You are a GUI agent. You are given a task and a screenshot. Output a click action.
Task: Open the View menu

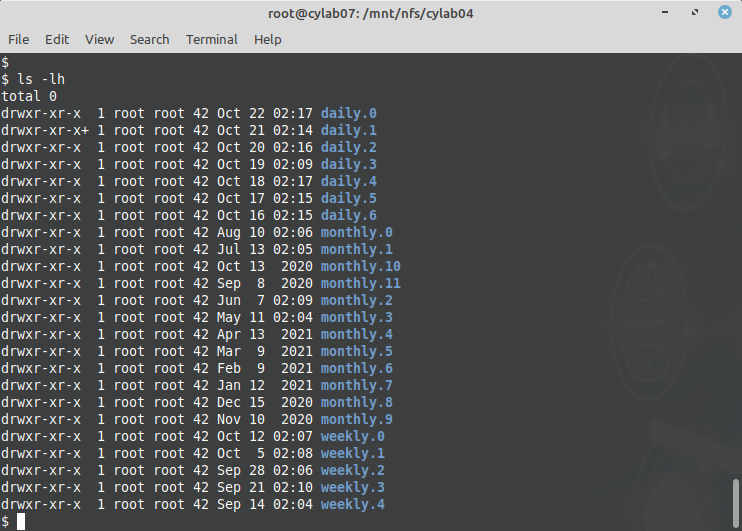click(x=99, y=39)
